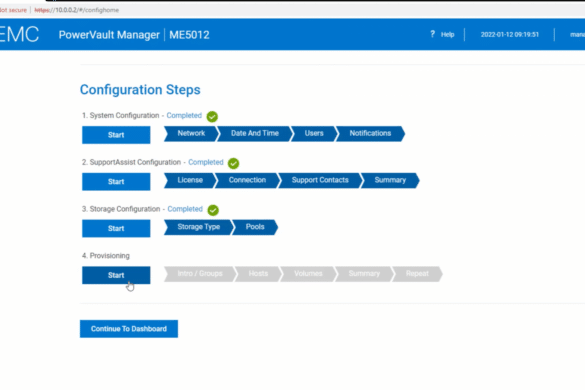Select the Notifications step chevron
The width and height of the screenshot is (585, 390).
click(370, 134)
